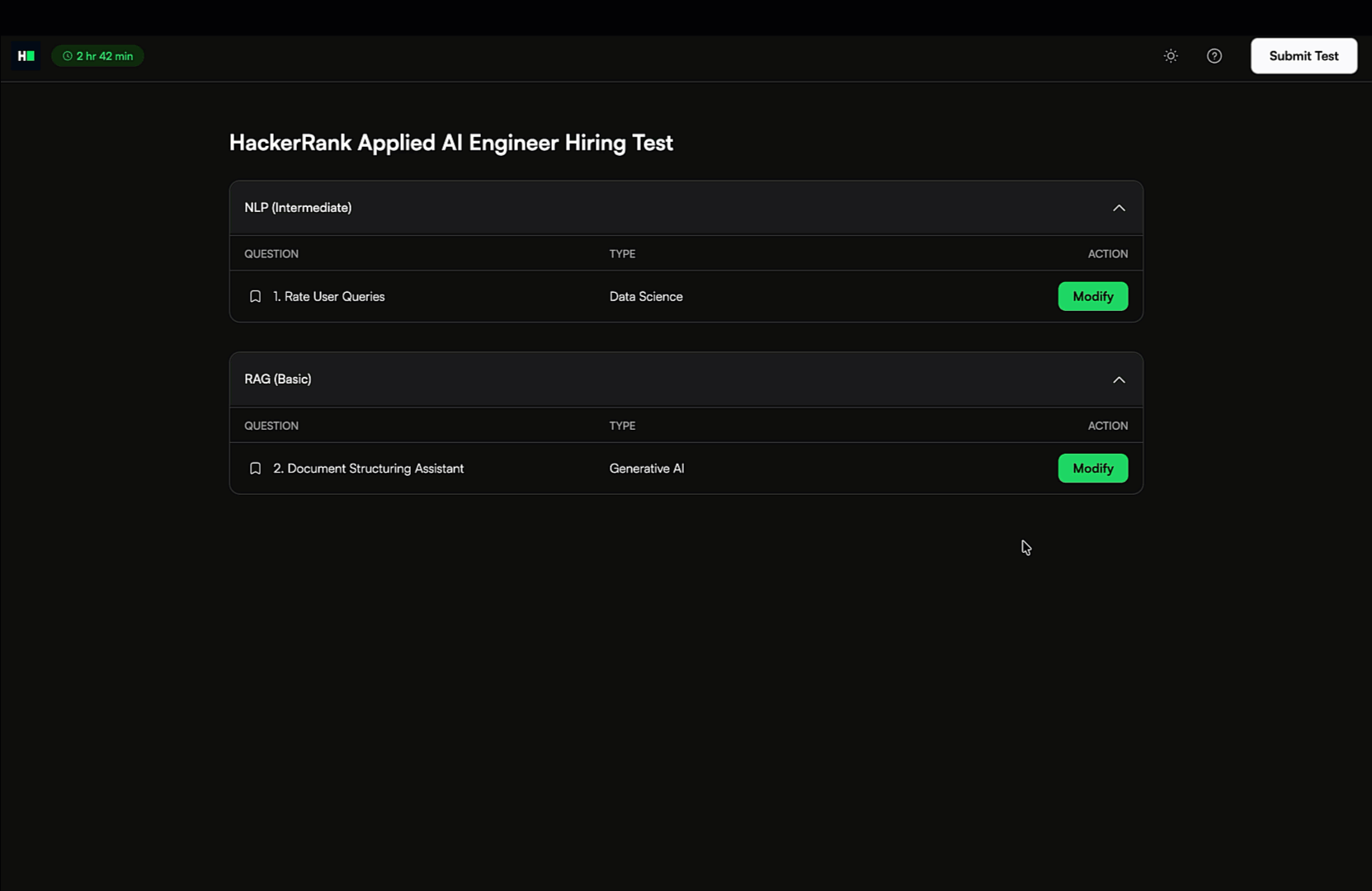Screen dimensions: 1372x891
Task: Collapse the NLP (Intermediate) section
Action: (1119, 208)
